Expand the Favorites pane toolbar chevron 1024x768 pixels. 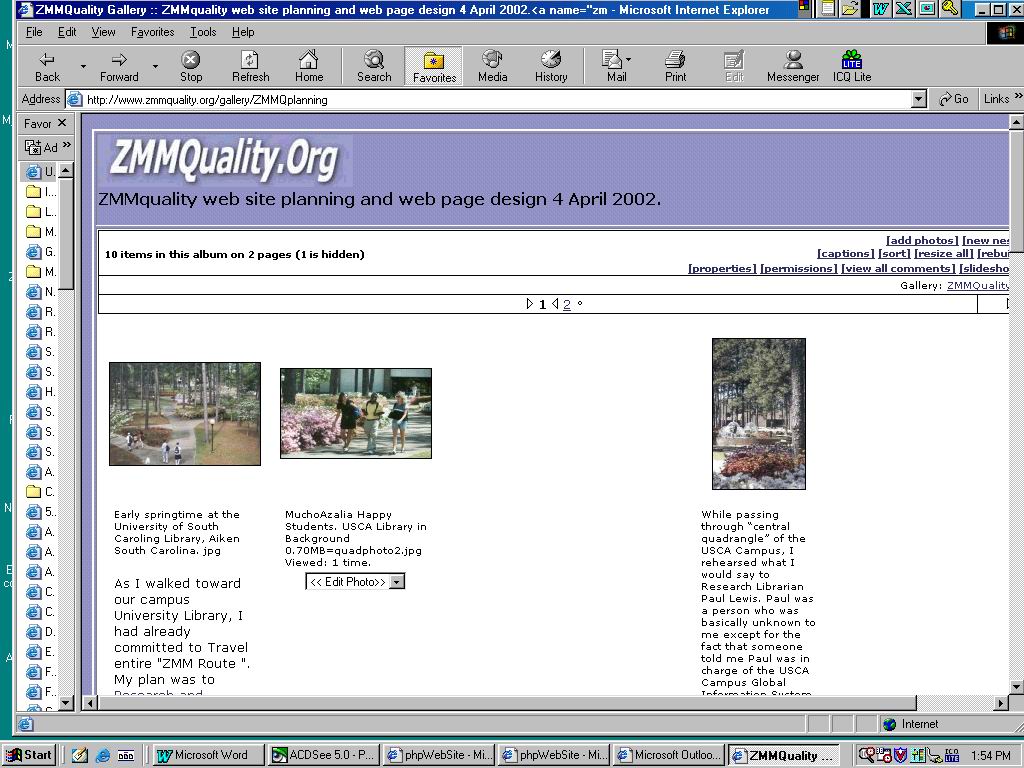(66, 146)
